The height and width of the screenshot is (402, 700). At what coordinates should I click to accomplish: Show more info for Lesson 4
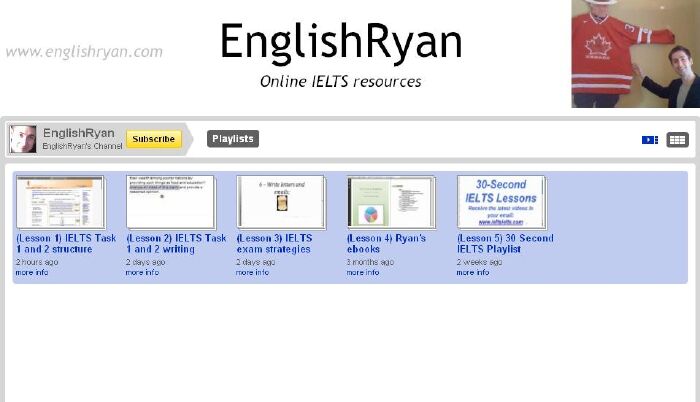(x=362, y=272)
